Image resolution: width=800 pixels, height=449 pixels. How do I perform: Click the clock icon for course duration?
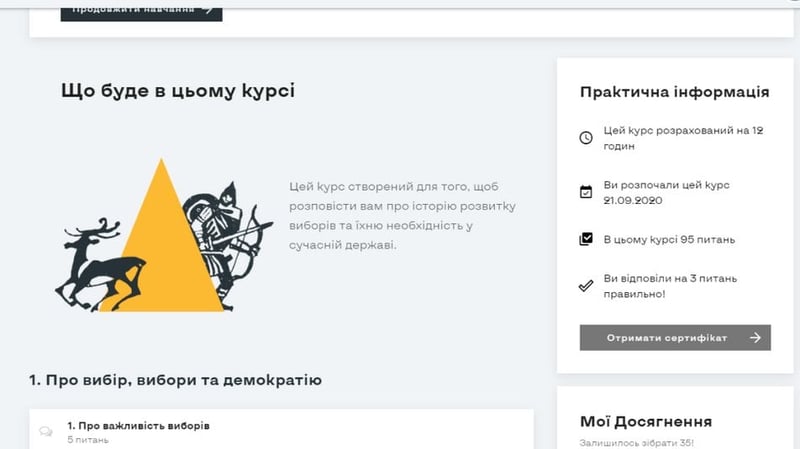click(x=586, y=138)
